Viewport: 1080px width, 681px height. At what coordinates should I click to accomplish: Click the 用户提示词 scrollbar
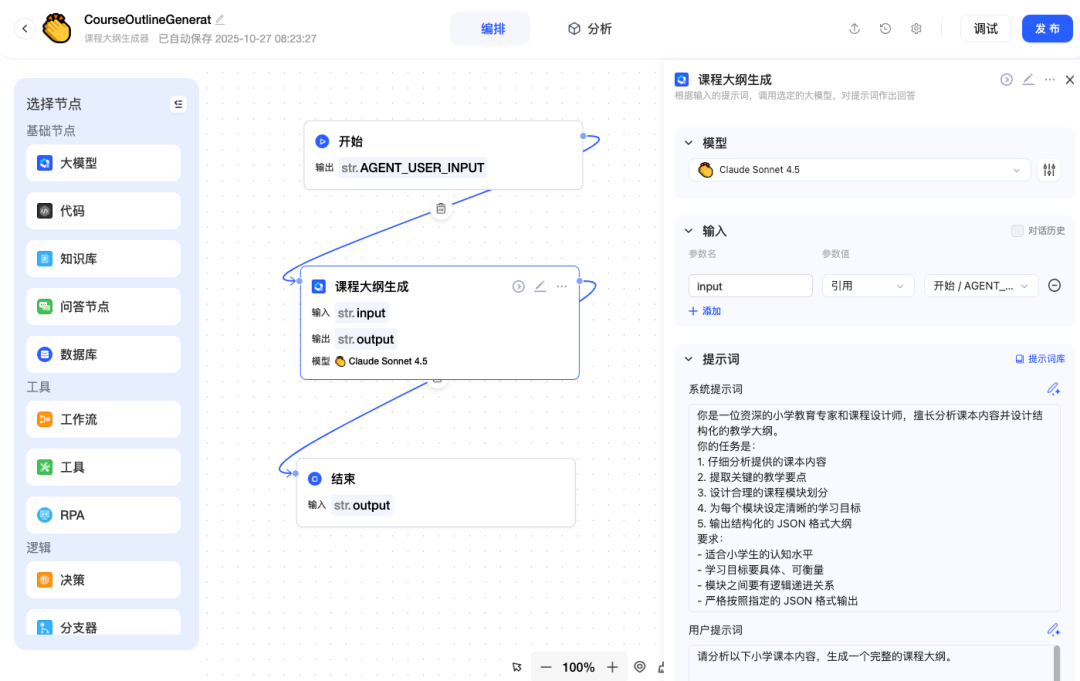point(1057,663)
